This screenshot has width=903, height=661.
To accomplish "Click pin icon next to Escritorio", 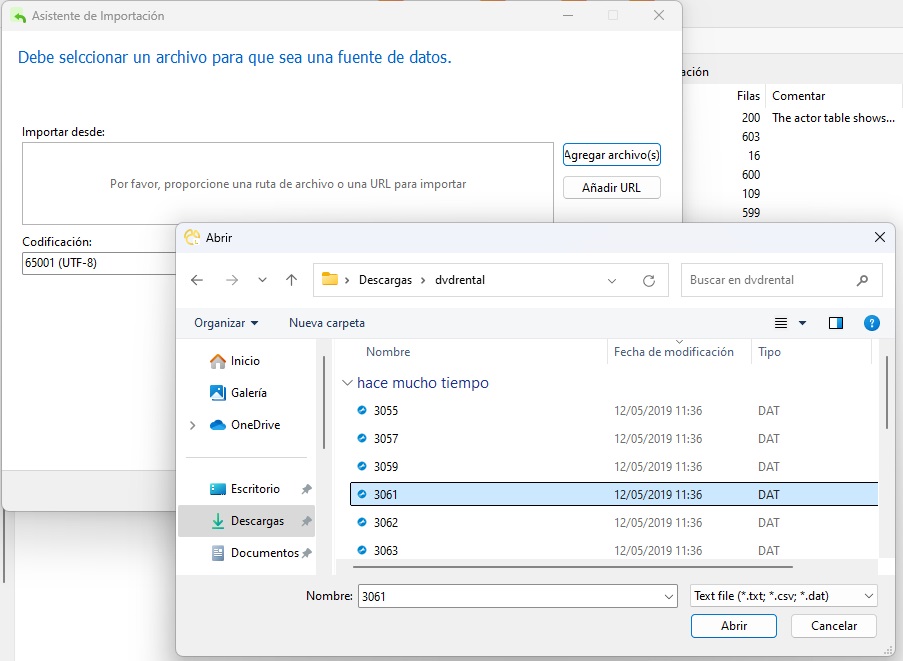I will [x=306, y=489].
